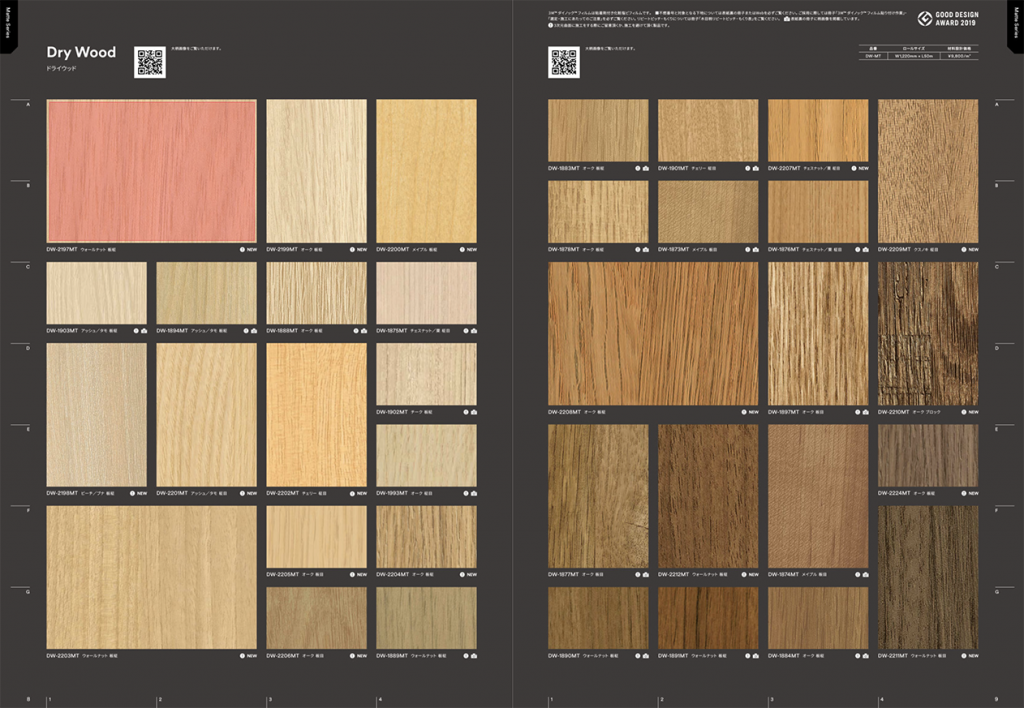Click the Good Design Award 2019 logo

click(x=948, y=18)
